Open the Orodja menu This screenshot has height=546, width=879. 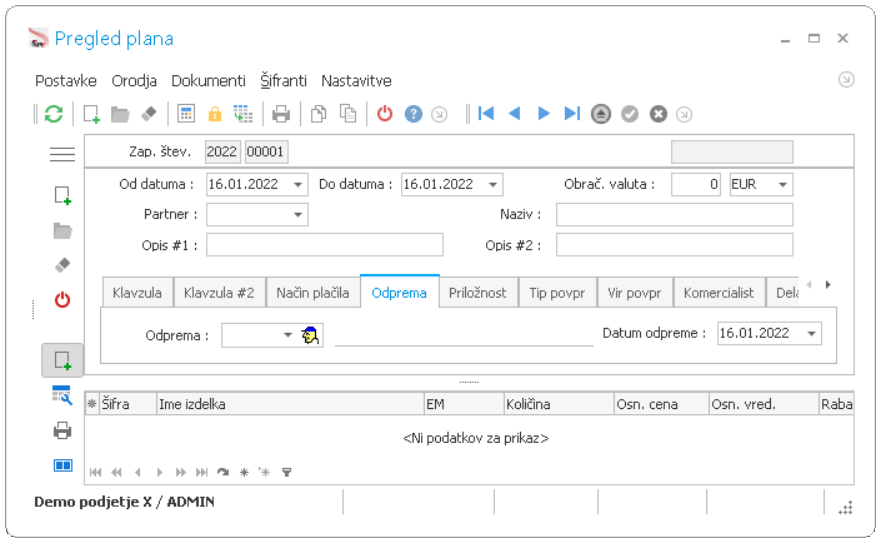(134, 81)
